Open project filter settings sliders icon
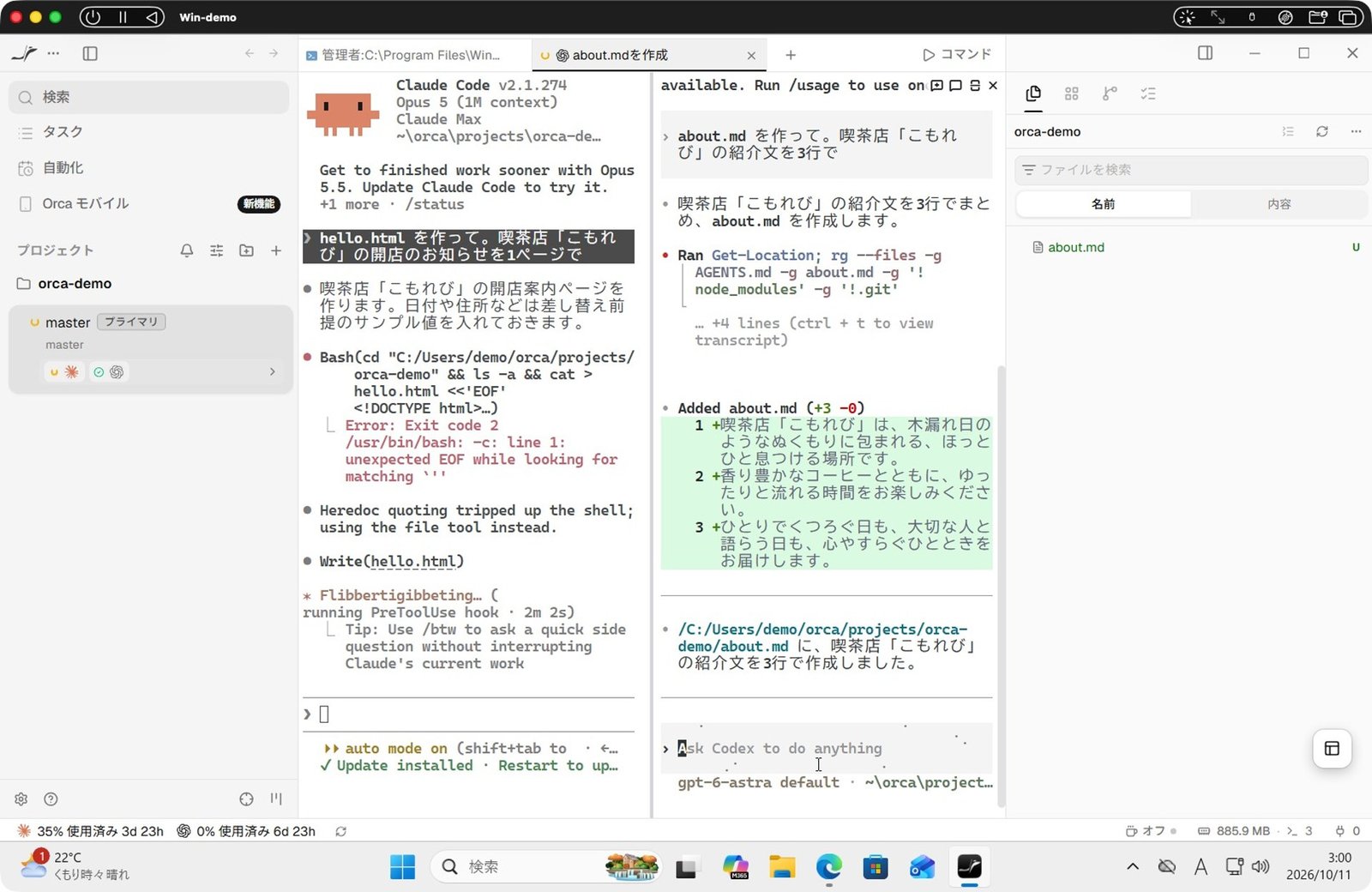Screen dimensions: 1372x892 coord(216,250)
